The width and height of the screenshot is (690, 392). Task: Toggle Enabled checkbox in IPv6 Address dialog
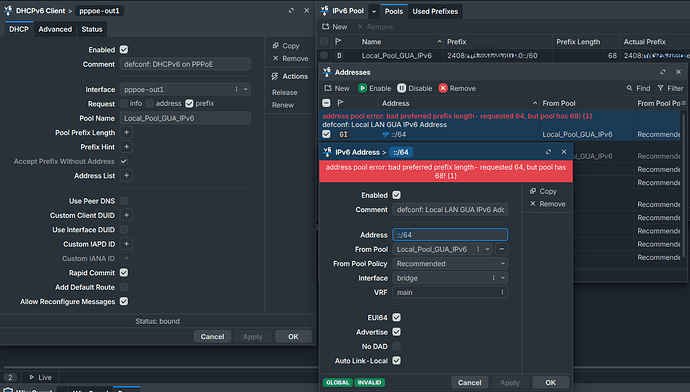(x=396, y=195)
